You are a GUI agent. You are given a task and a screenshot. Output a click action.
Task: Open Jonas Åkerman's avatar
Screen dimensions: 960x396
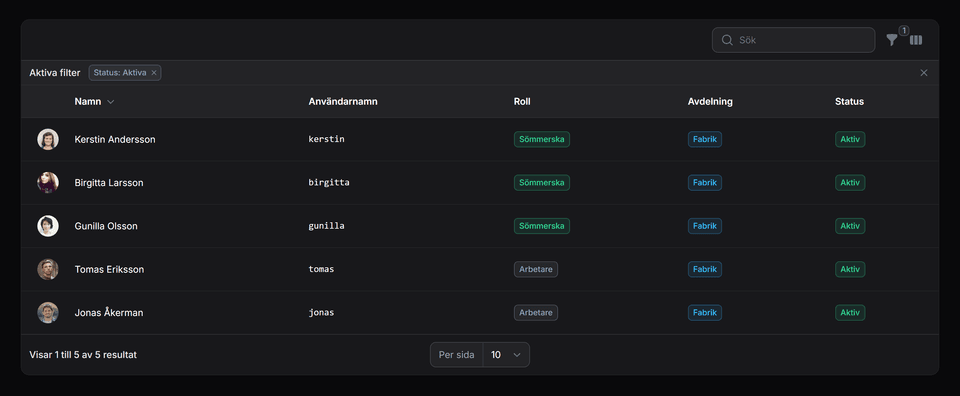coord(48,313)
